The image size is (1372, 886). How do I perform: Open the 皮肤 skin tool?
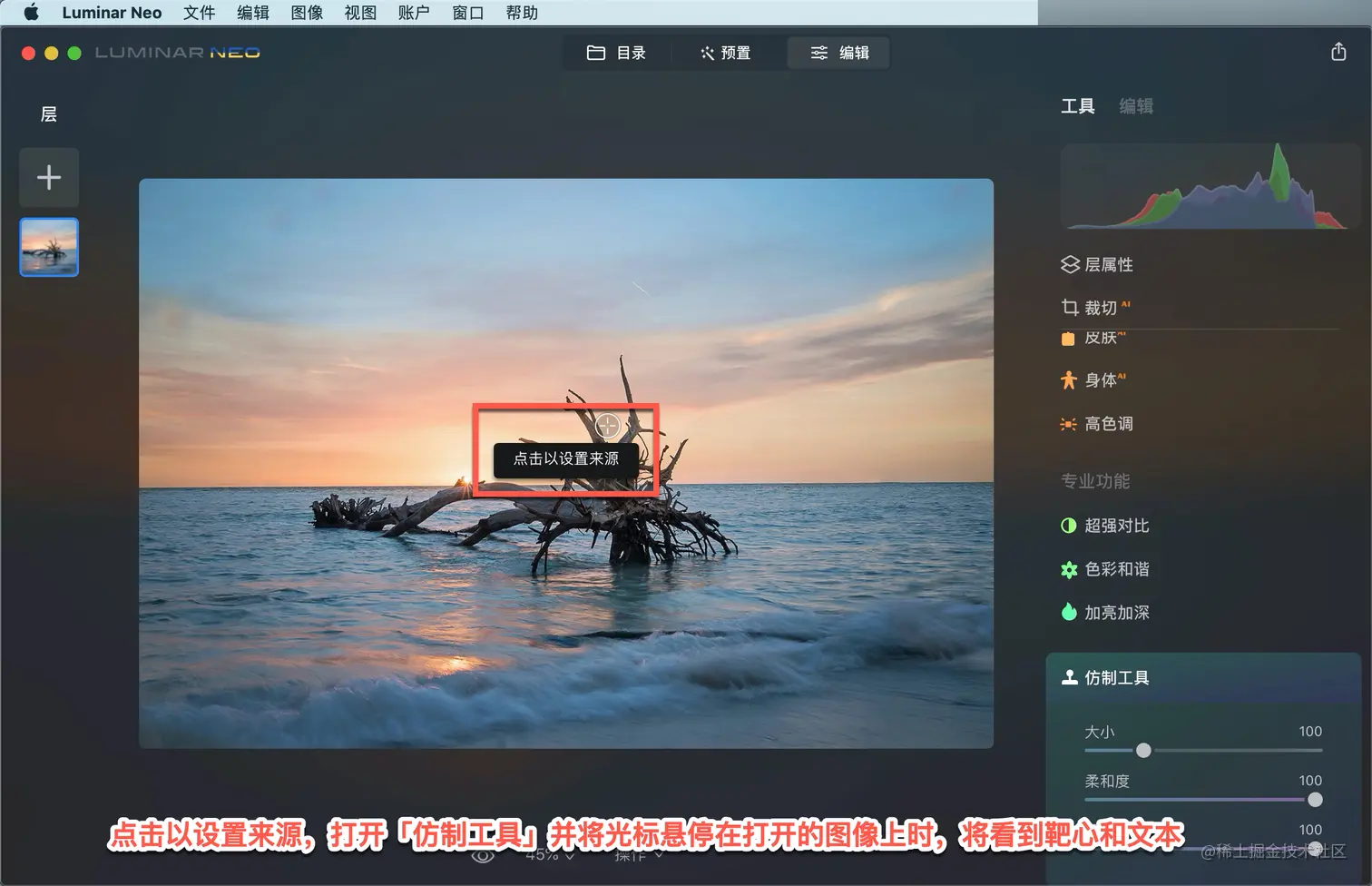[x=1093, y=338]
